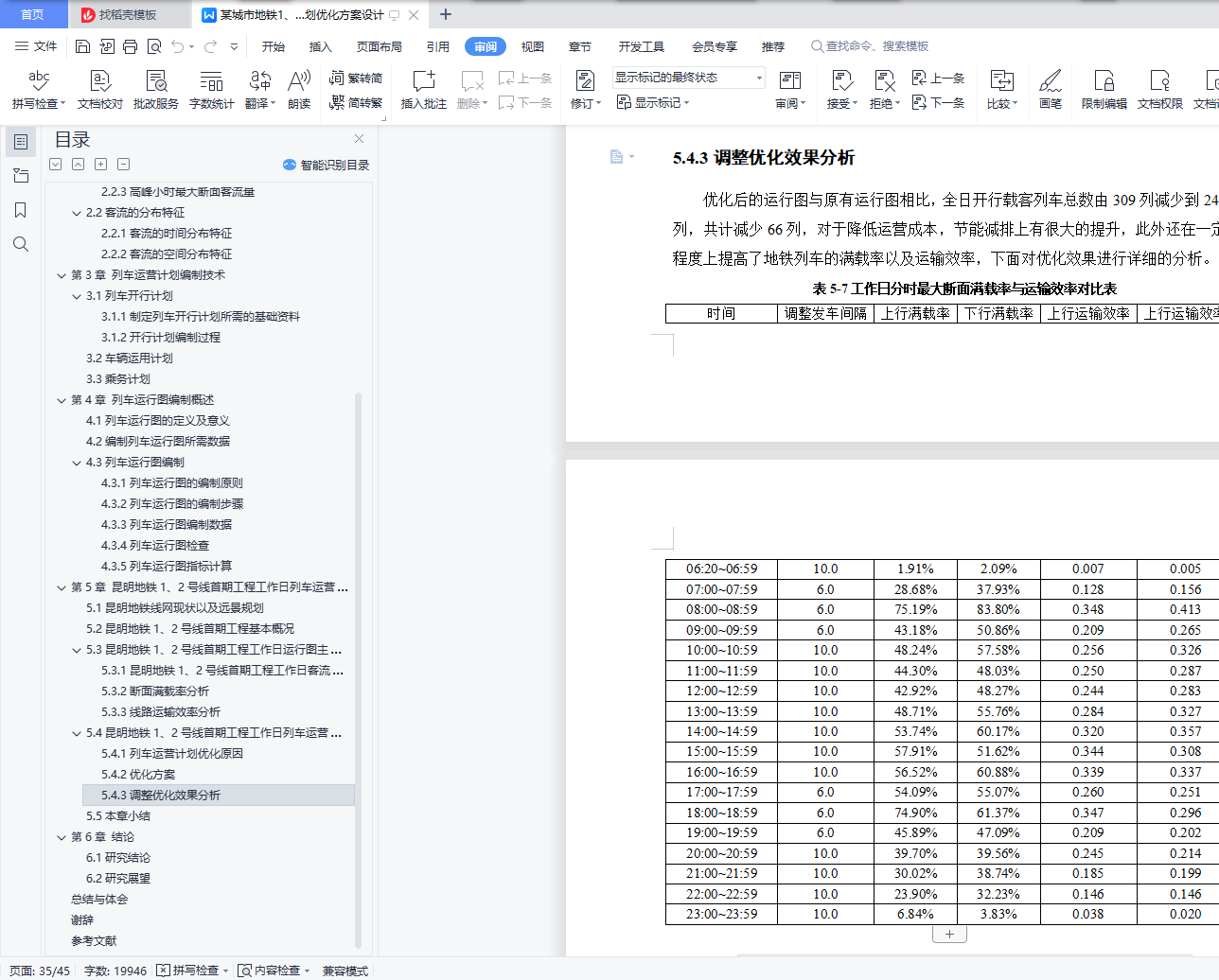Open the bookmark panel in sidebar
Viewport: 1219px width, 980px height.
coord(21,210)
